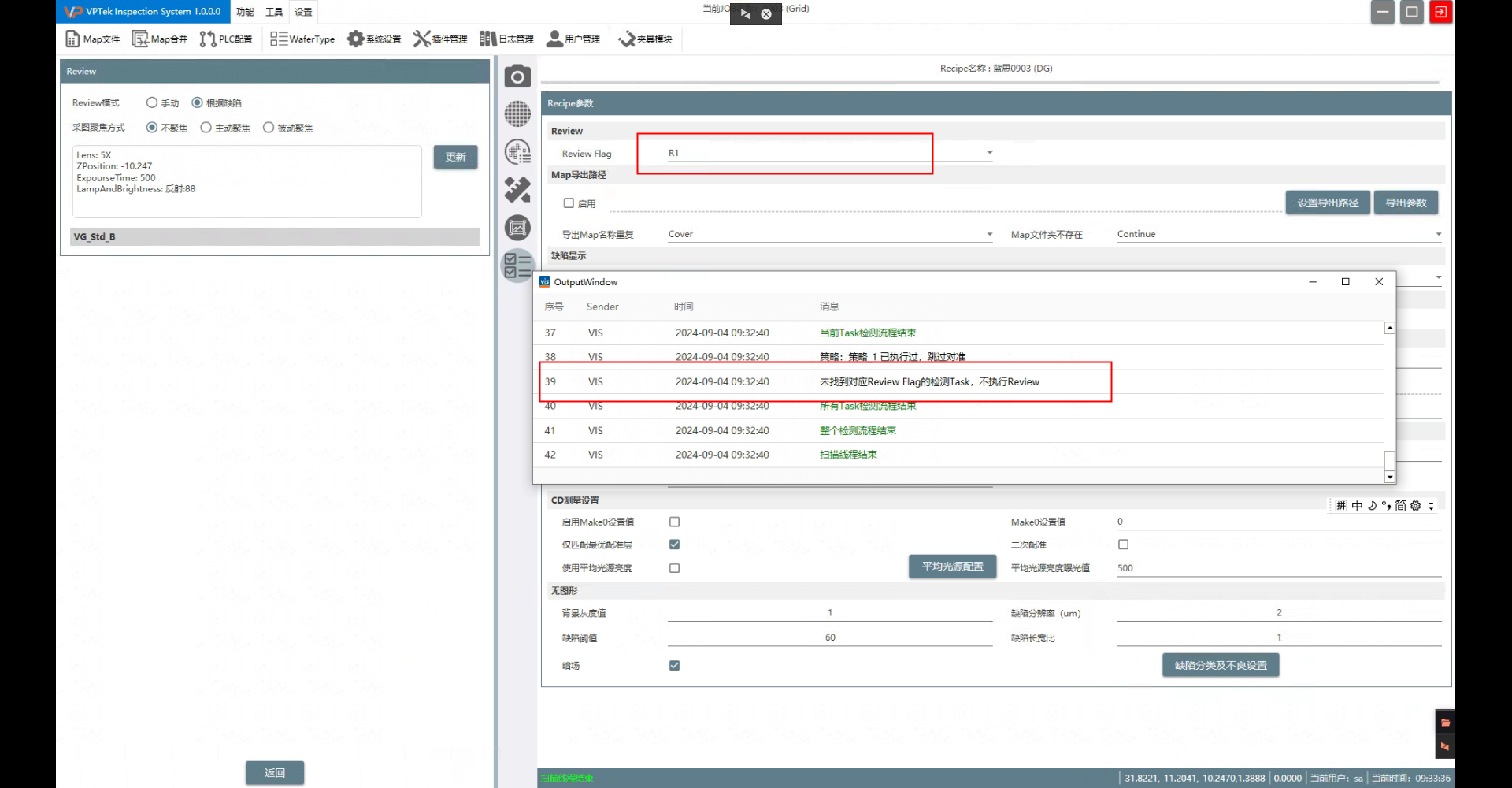Viewport: 1512px width, 788px height.
Task: Click the orange icon below the folder icon
Action: [x=1445, y=745]
